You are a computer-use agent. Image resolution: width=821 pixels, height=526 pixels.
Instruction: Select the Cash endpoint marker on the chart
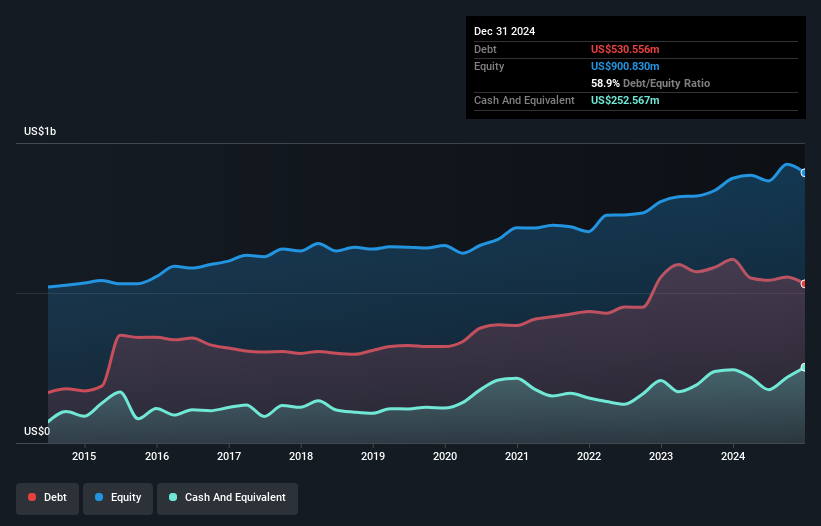pos(804,367)
